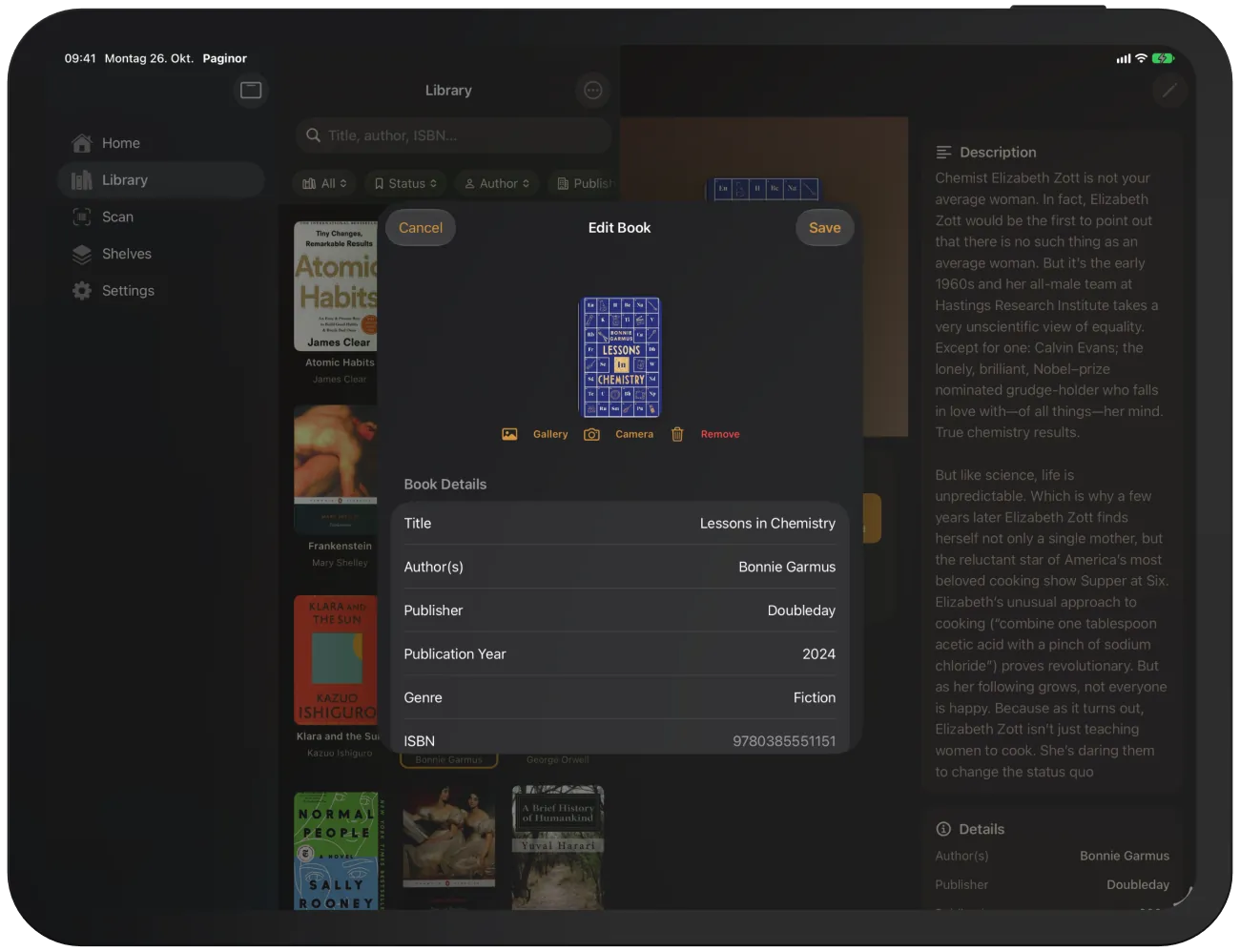Select the Normal People book cover
This screenshot has width=1240, height=952.
point(336,850)
